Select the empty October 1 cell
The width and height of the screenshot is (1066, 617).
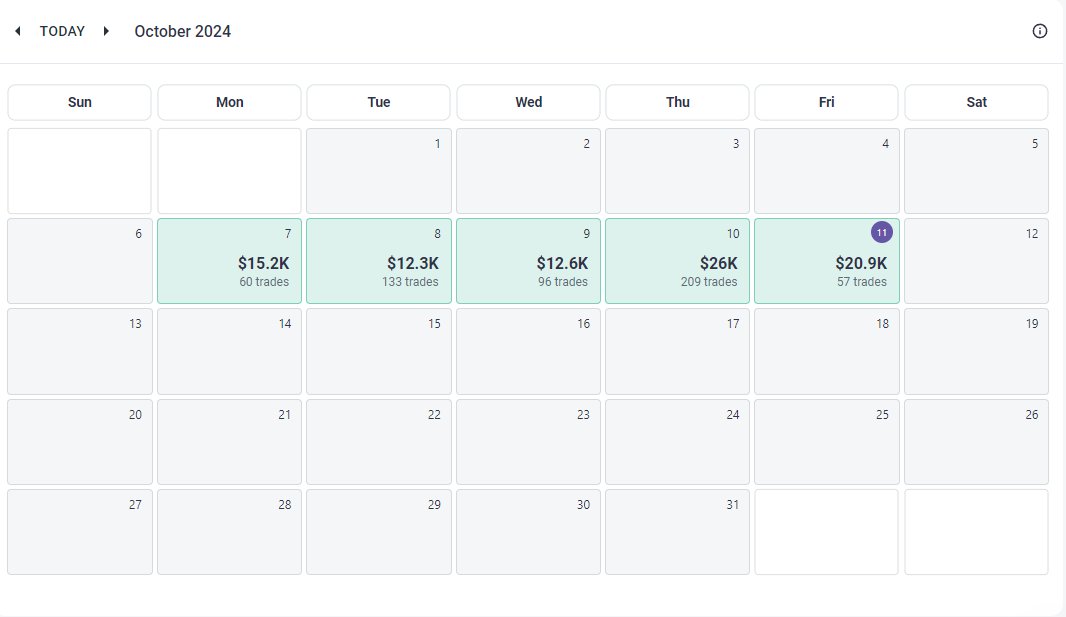379,171
